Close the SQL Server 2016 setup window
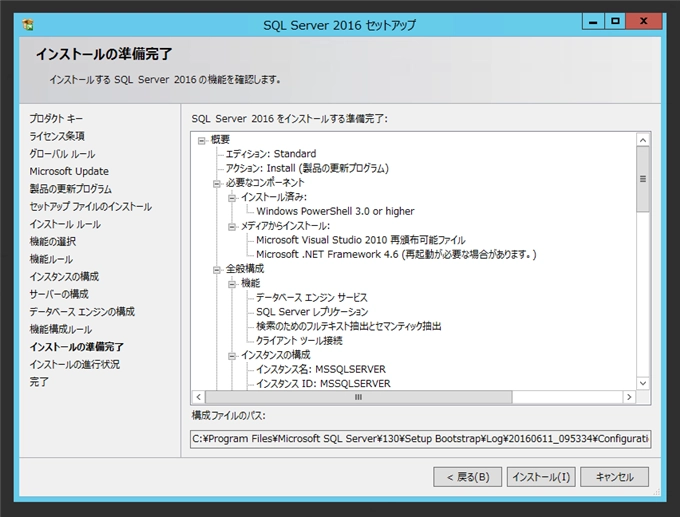680x517 pixels. click(x=644, y=21)
